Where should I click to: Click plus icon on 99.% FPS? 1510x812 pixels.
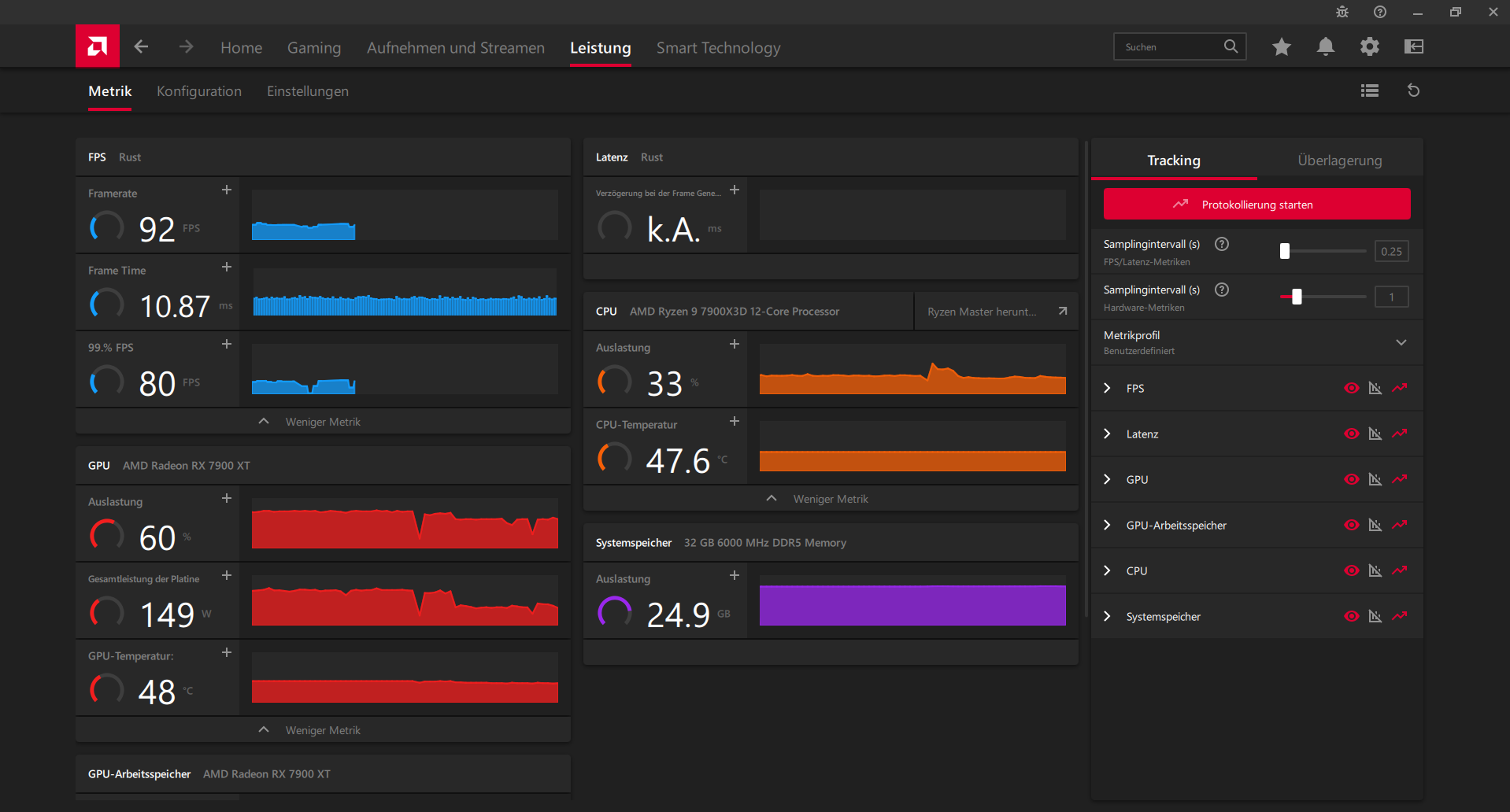[227, 344]
